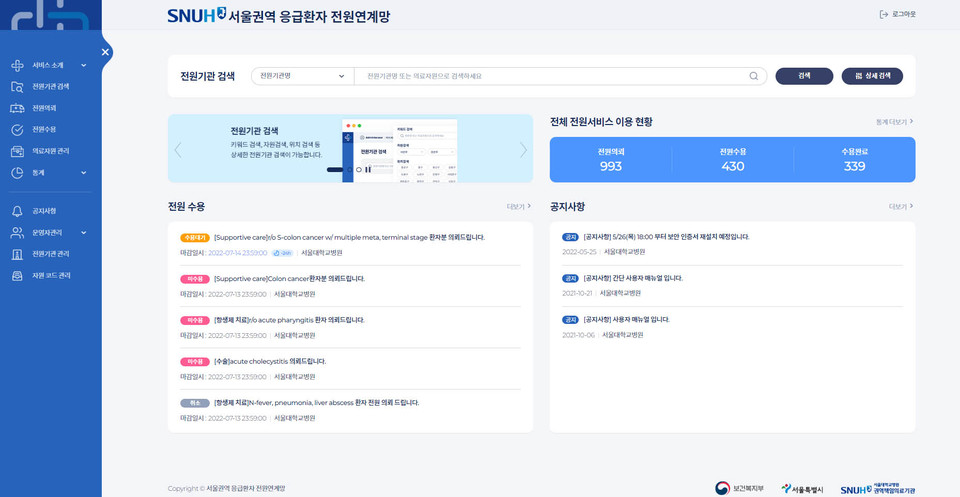Viewport: 960px width, 497px height.
Task: Show the next banner slide with right arrow
Action: (x=523, y=150)
